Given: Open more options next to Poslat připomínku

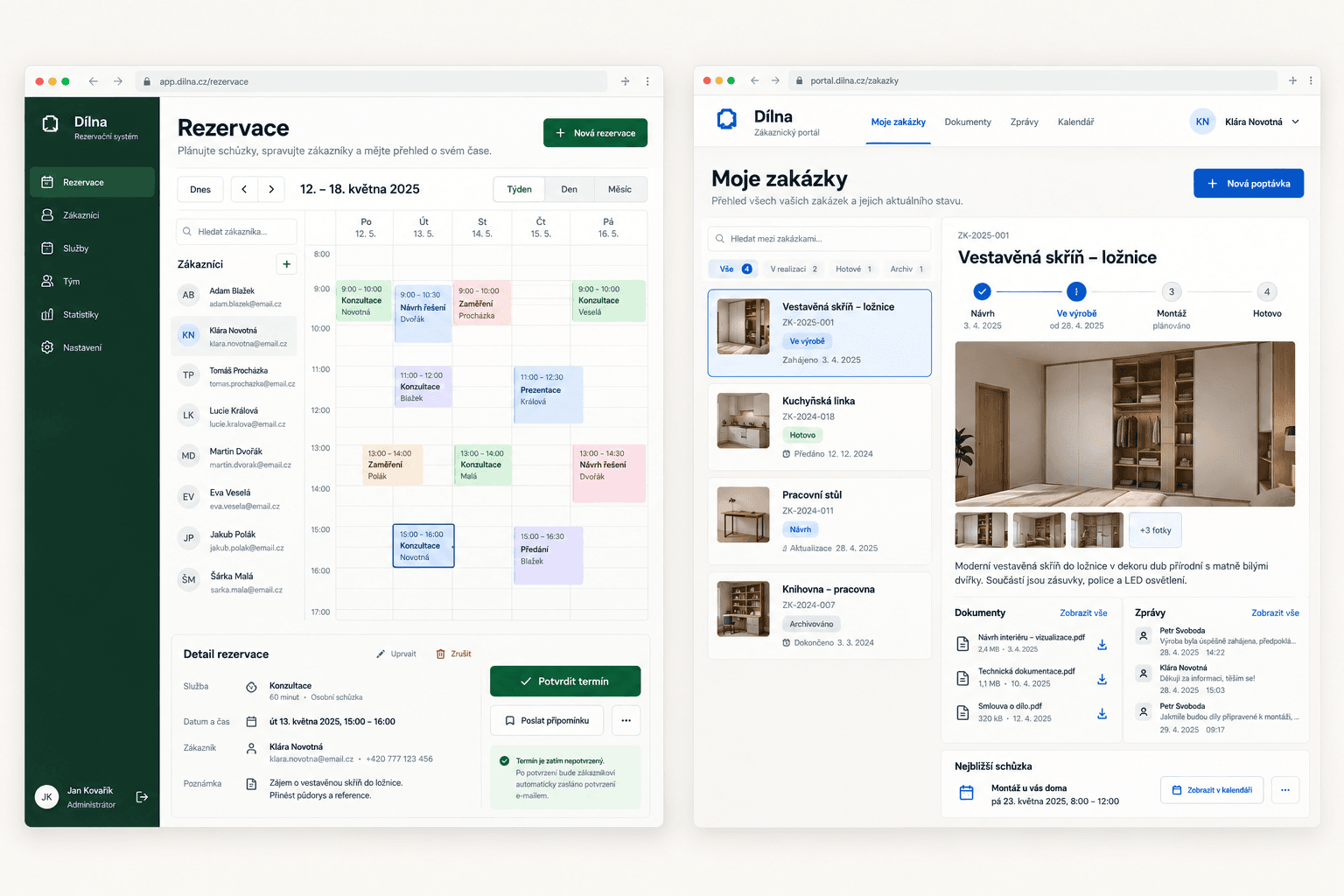Looking at the screenshot, I should (626, 721).
